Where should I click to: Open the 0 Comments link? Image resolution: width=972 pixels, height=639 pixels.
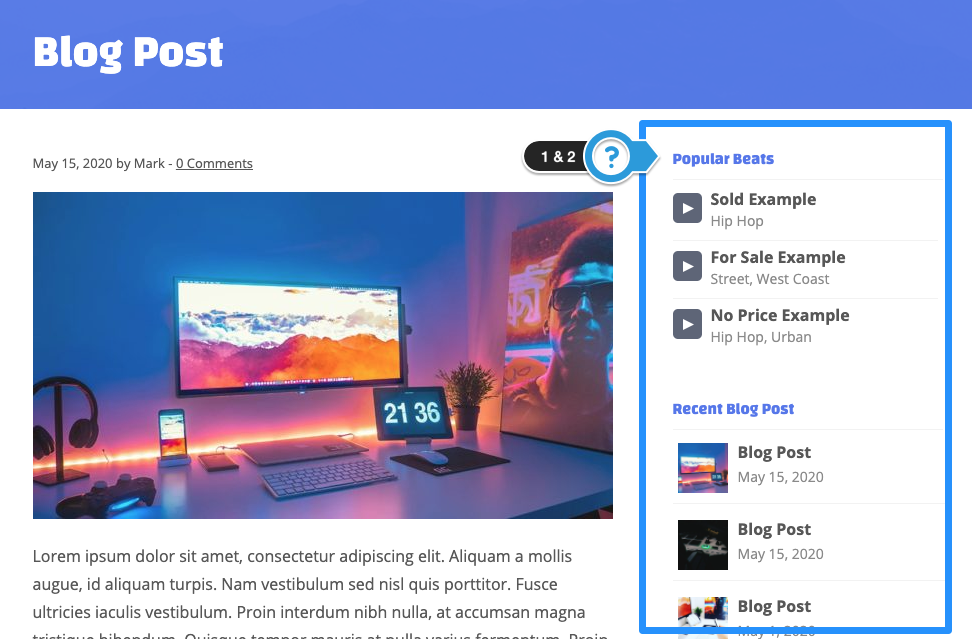point(214,164)
